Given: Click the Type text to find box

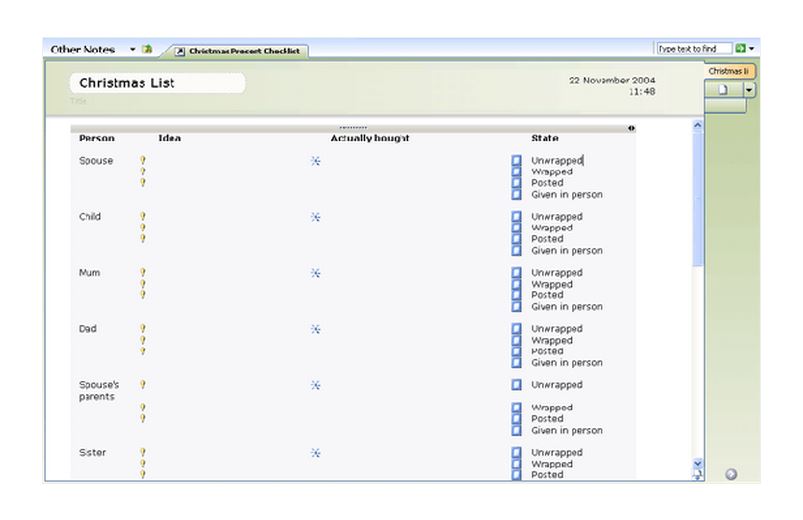Looking at the screenshot, I should 693,49.
